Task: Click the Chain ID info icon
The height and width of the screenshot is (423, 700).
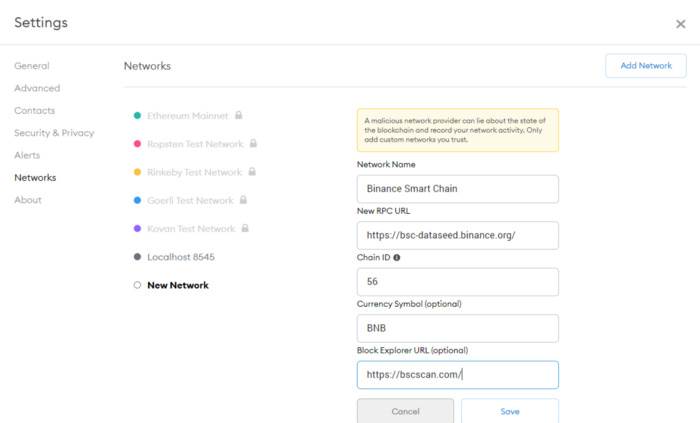Action: [x=396, y=257]
